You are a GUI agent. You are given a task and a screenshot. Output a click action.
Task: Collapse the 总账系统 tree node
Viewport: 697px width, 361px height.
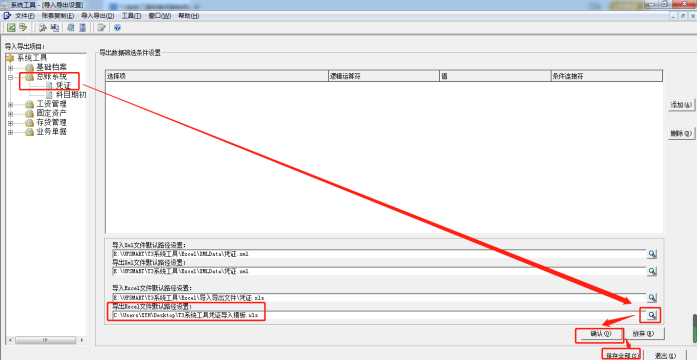pyautogui.click(x=10, y=77)
